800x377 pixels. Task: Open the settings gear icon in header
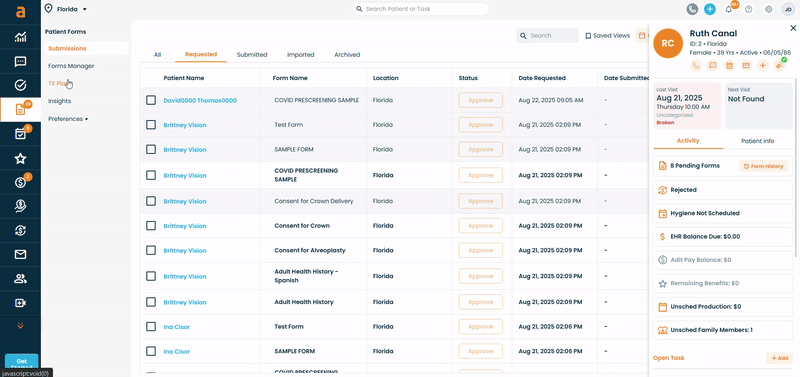point(768,9)
